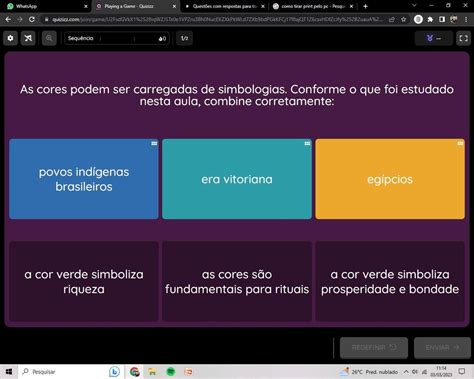Click 'as cores são fundamentais para rituais' slot
This screenshot has height=379, width=474.
(237, 281)
